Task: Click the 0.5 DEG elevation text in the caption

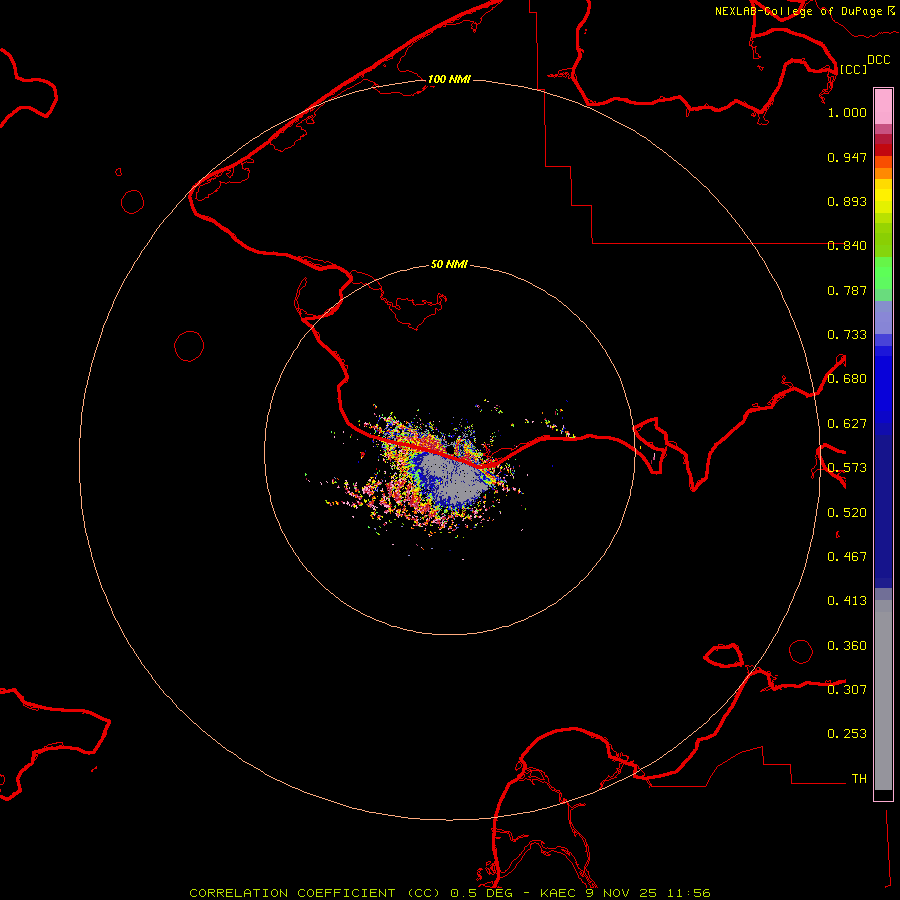Action: tap(482, 893)
